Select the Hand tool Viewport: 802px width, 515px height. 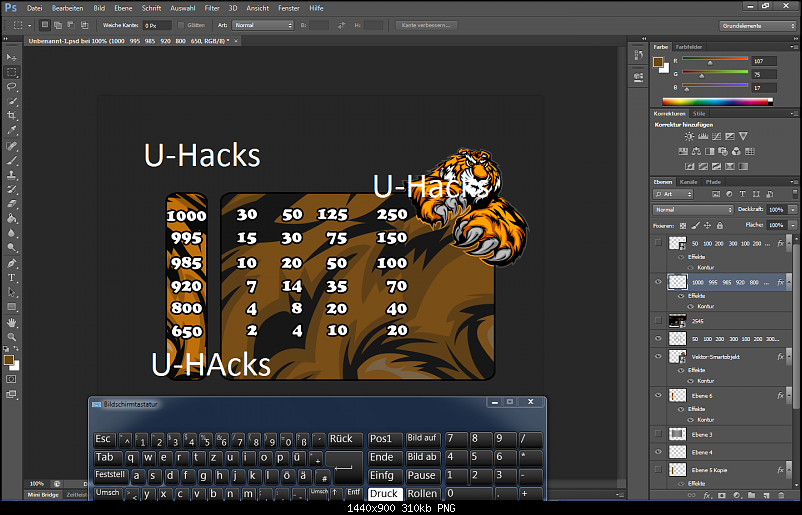[x=12, y=323]
